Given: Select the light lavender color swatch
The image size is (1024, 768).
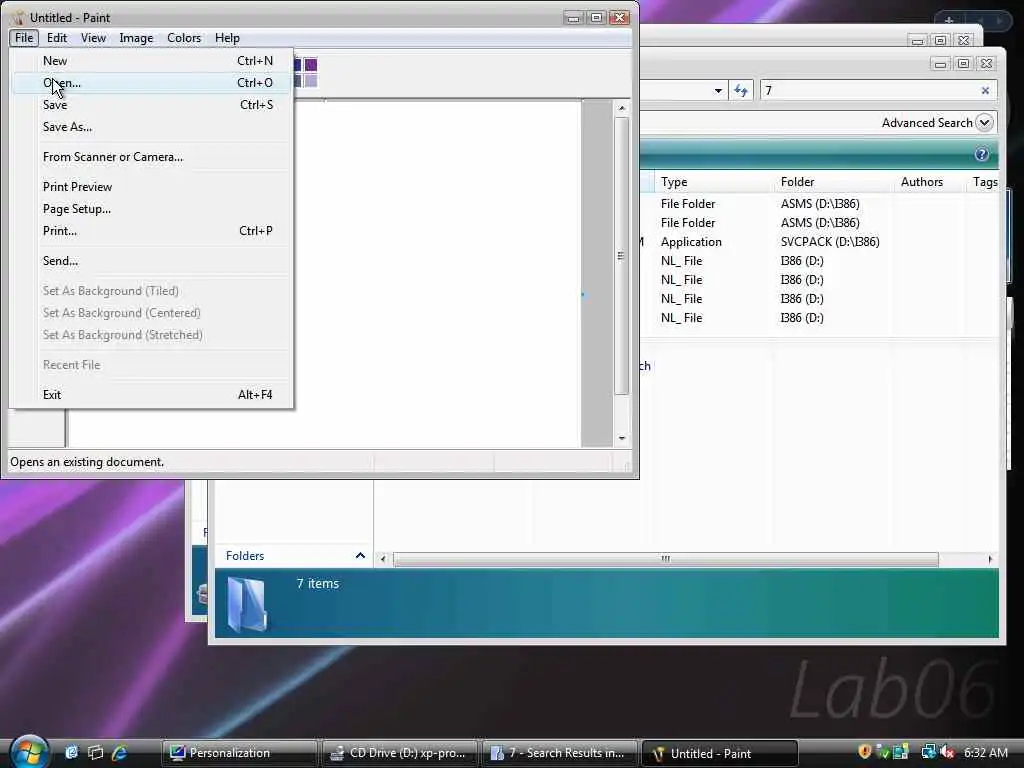Looking at the screenshot, I should [x=310, y=80].
